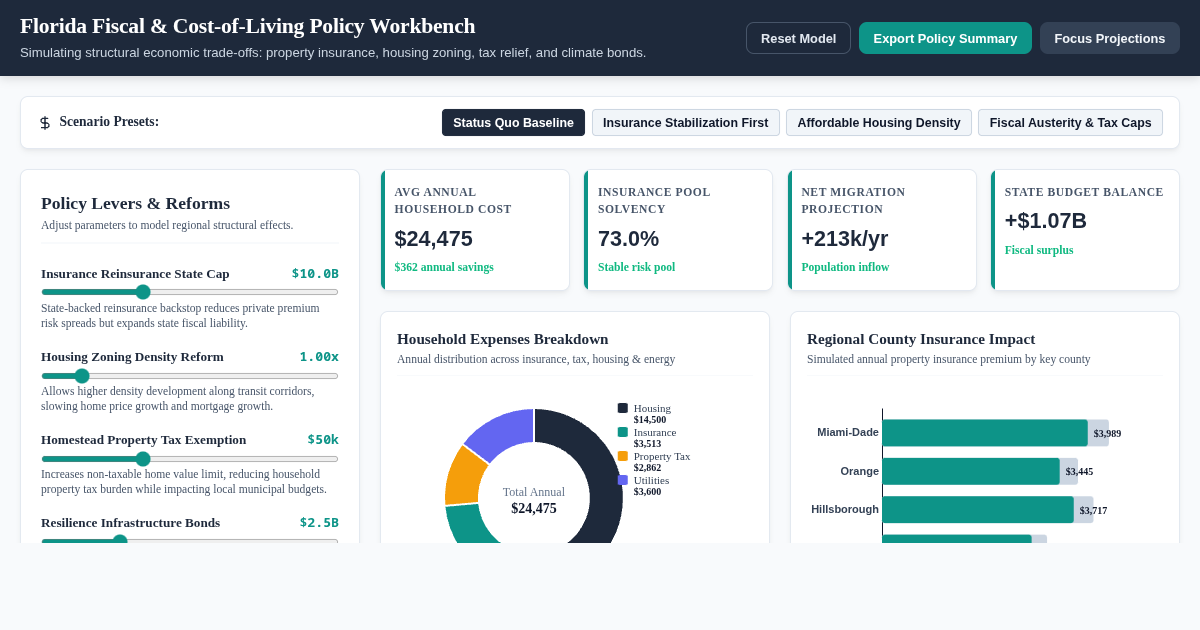
Task: Click the $3,445 Orange premium label
Action: point(1079,471)
